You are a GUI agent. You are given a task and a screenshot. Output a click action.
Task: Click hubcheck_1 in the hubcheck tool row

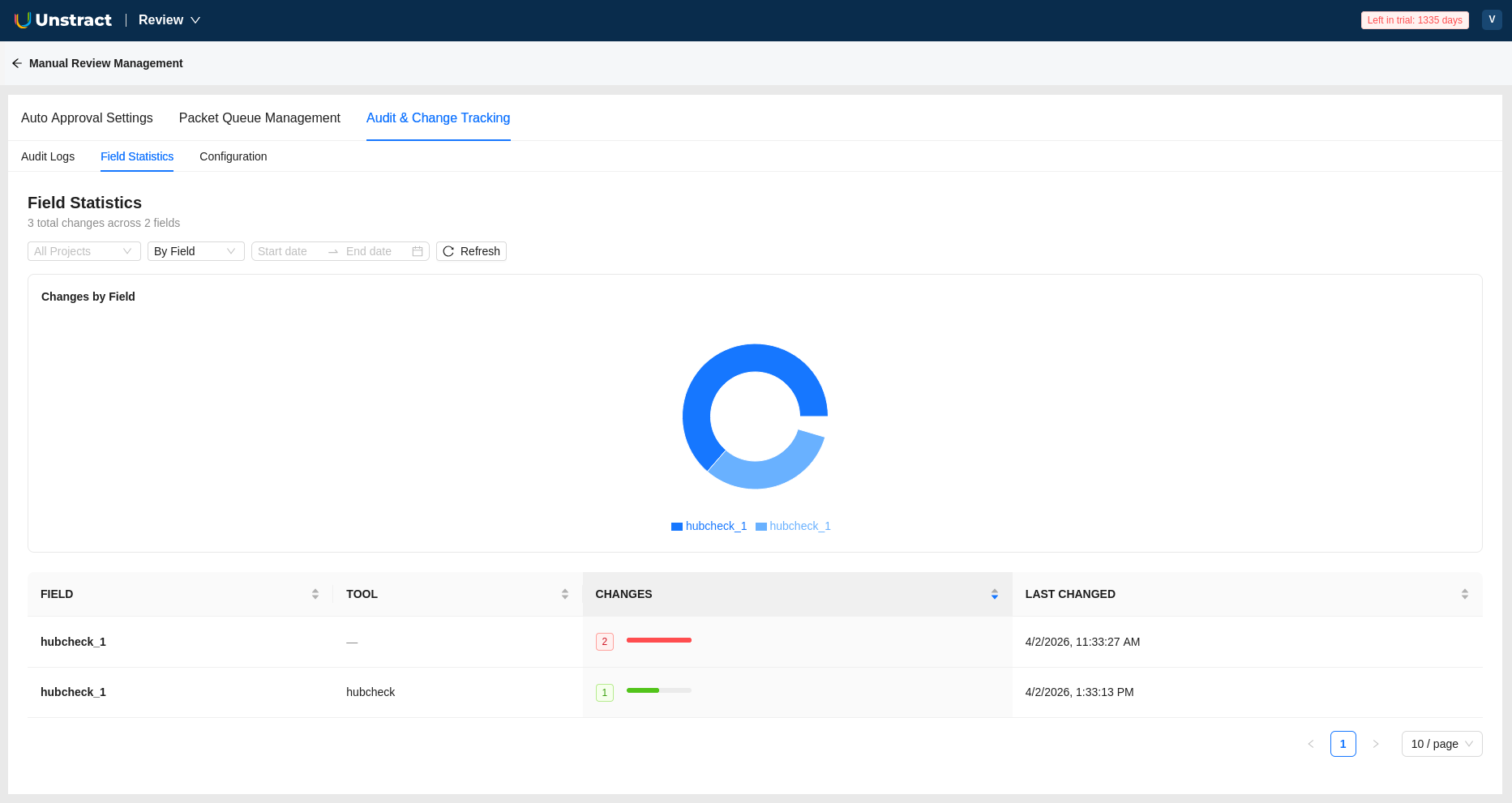73,692
